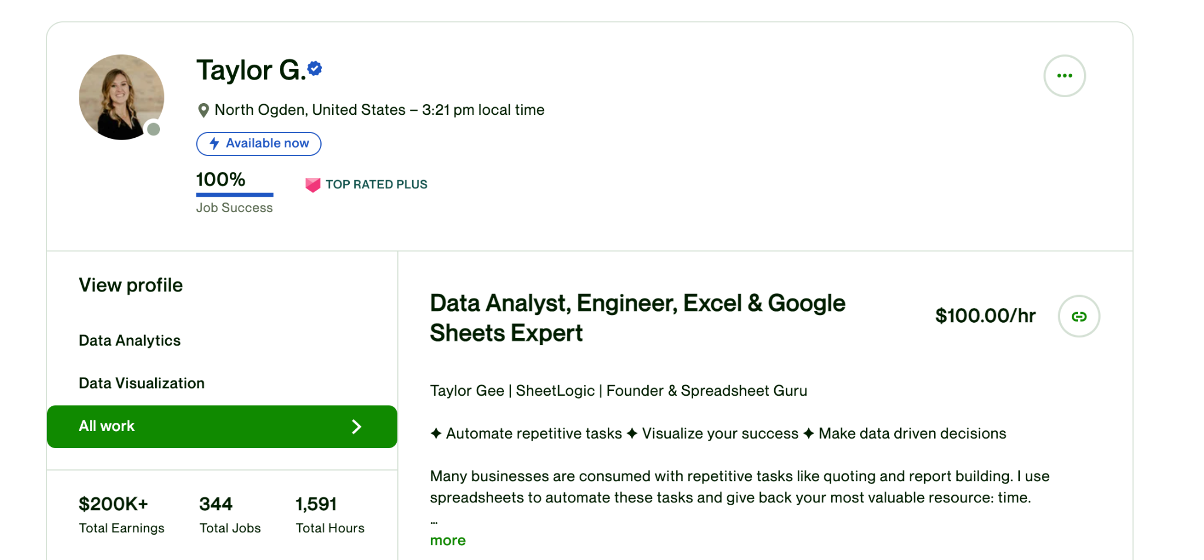This screenshot has height=560, width=1204.
Task: Click the Available now badge
Action: pyautogui.click(x=259, y=144)
